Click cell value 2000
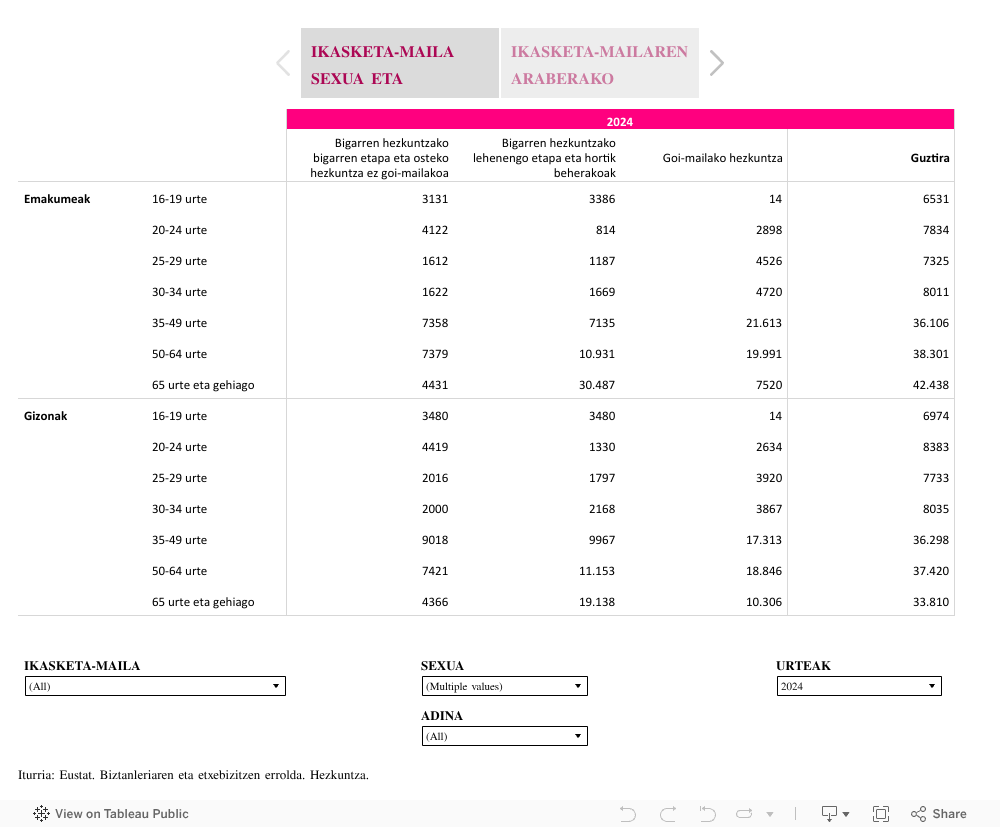This screenshot has height=827, width=1000. [435, 509]
